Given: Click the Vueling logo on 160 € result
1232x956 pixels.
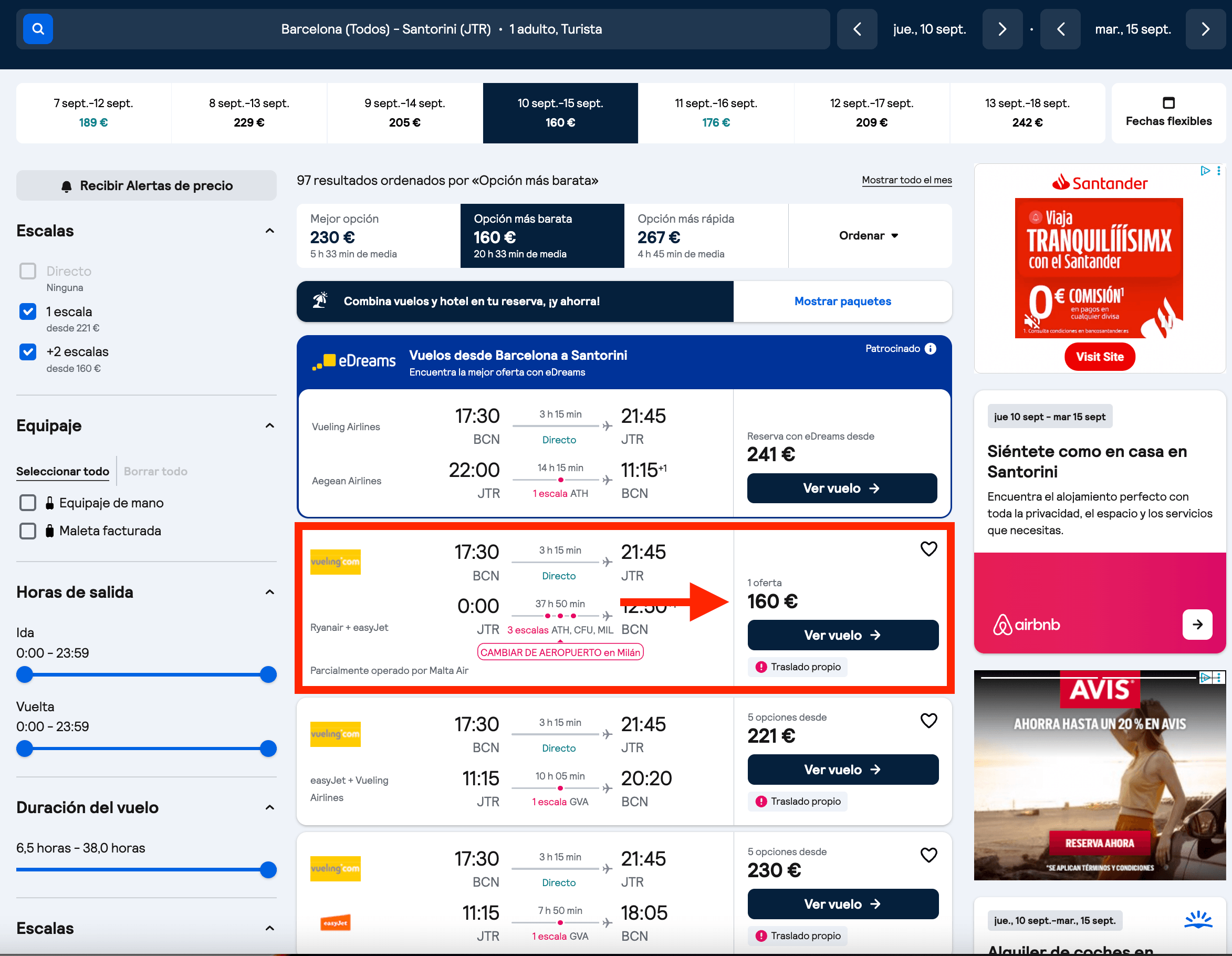Looking at the screenshot, I should pos(335,562).
